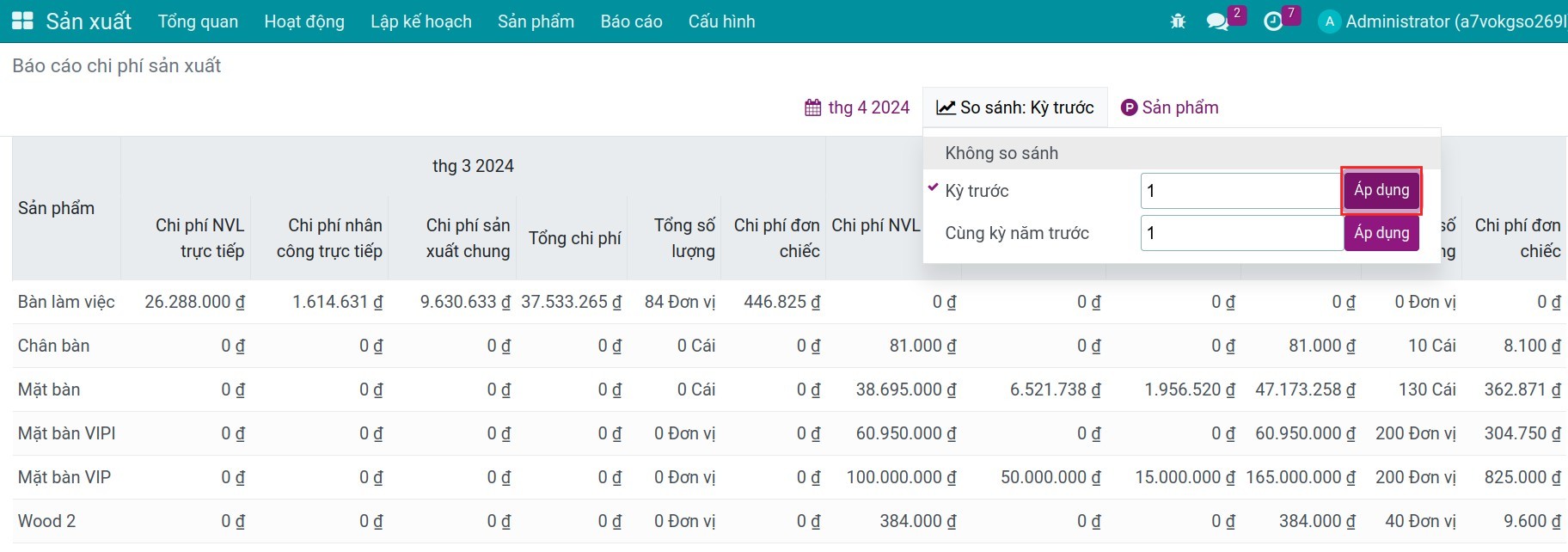Click the 165.000.000 ₫ cell

coord(1301,477)
